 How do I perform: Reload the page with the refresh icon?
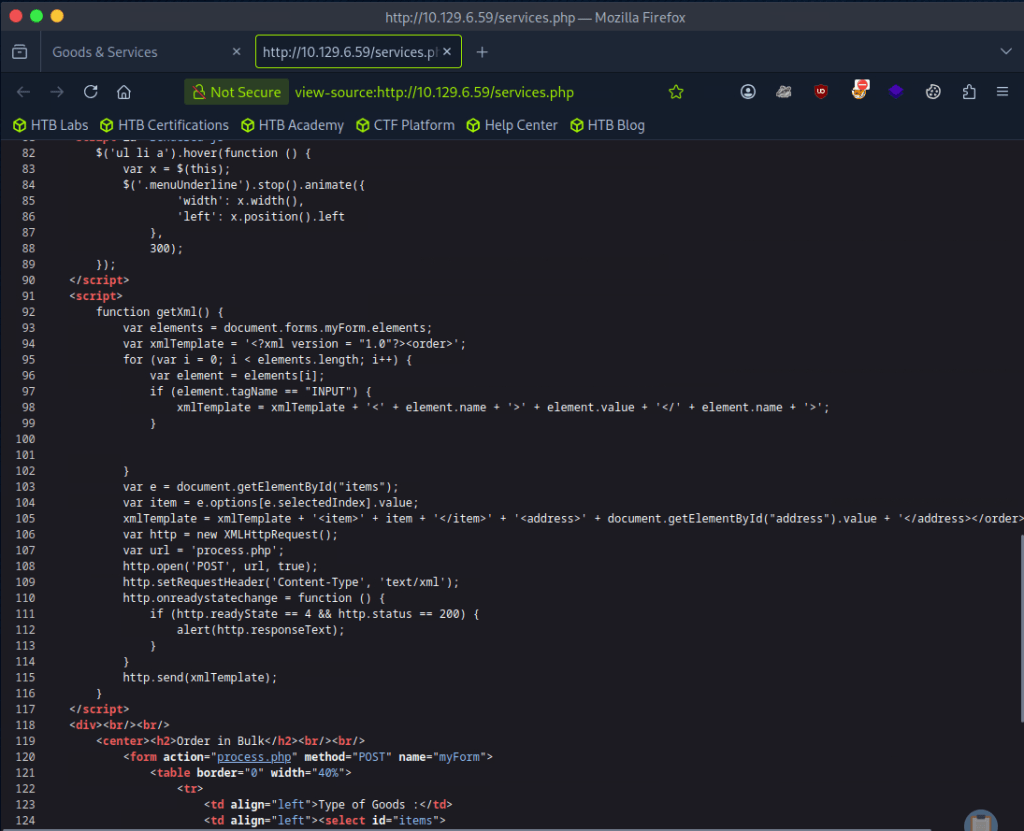[90, 92]
